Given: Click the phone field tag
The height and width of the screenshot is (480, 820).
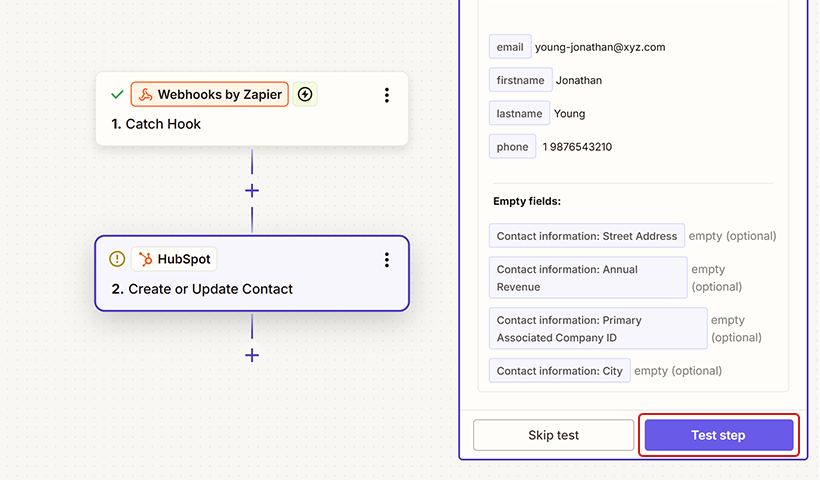Looking at the screenshot, I should coord(512,147).
